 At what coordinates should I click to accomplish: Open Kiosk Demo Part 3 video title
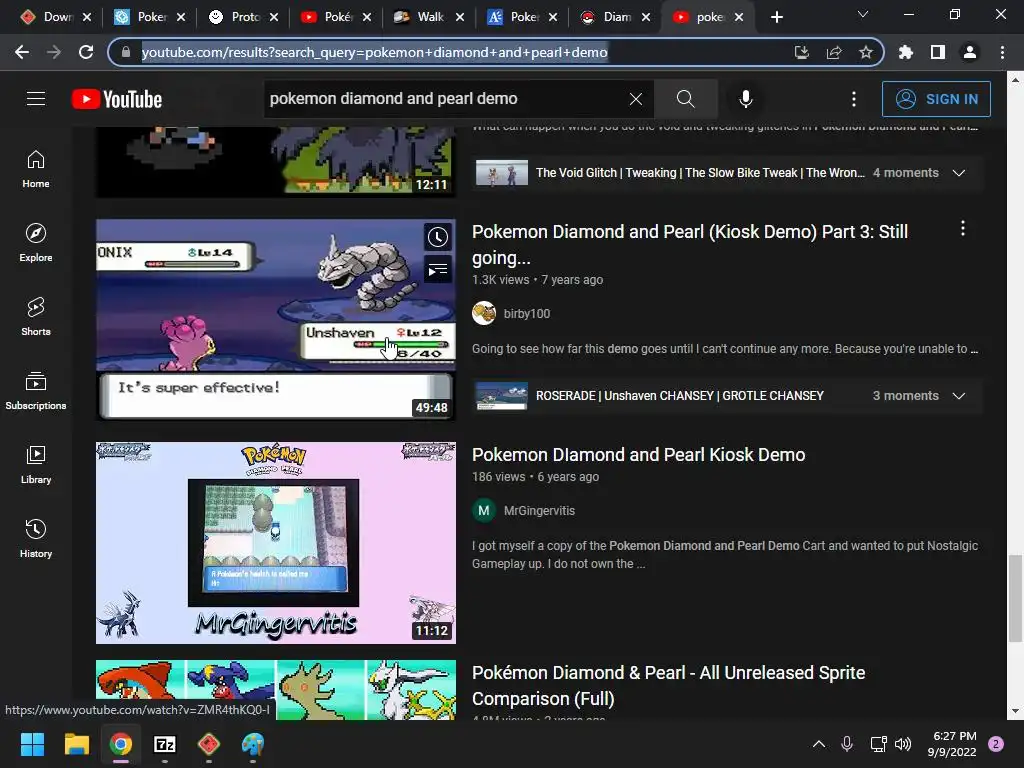pos(690,245)
